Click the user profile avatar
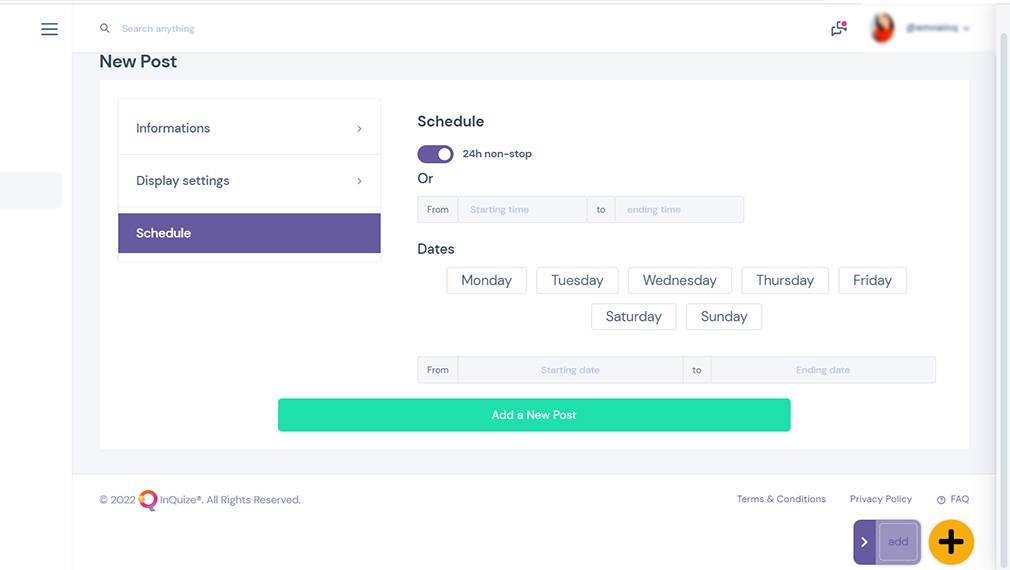The width and height of the screenshot is (1010, 570). coord(882,28)
